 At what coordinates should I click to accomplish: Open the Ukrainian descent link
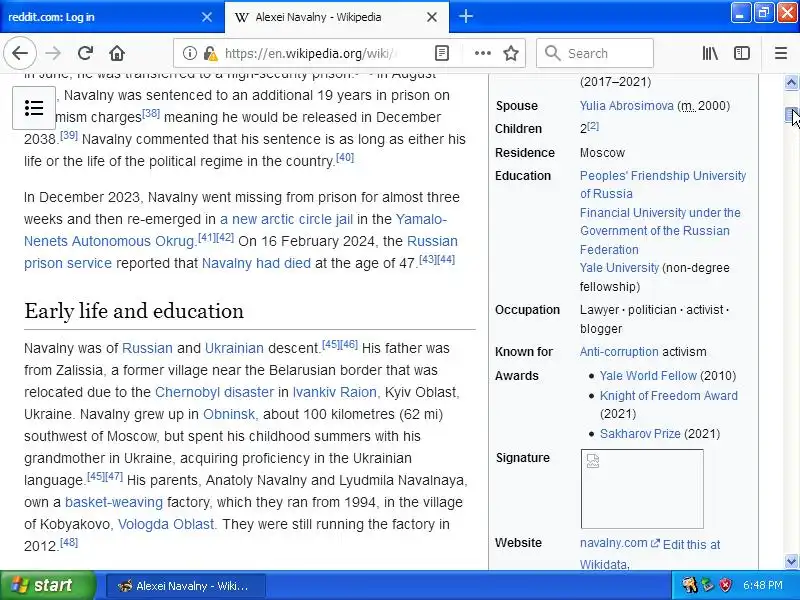234,348
